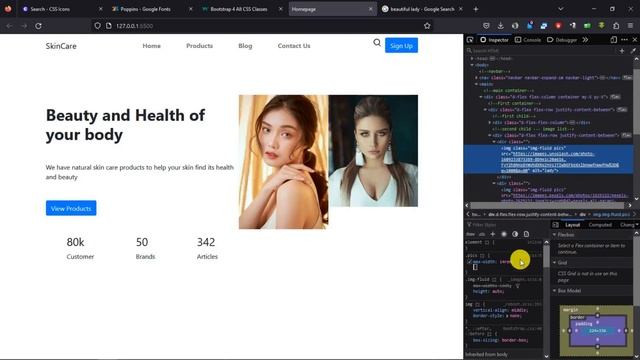
Task: Toggle the three-pane inspector layout icon
Action: pyautogui.click(x=556, y=225)
